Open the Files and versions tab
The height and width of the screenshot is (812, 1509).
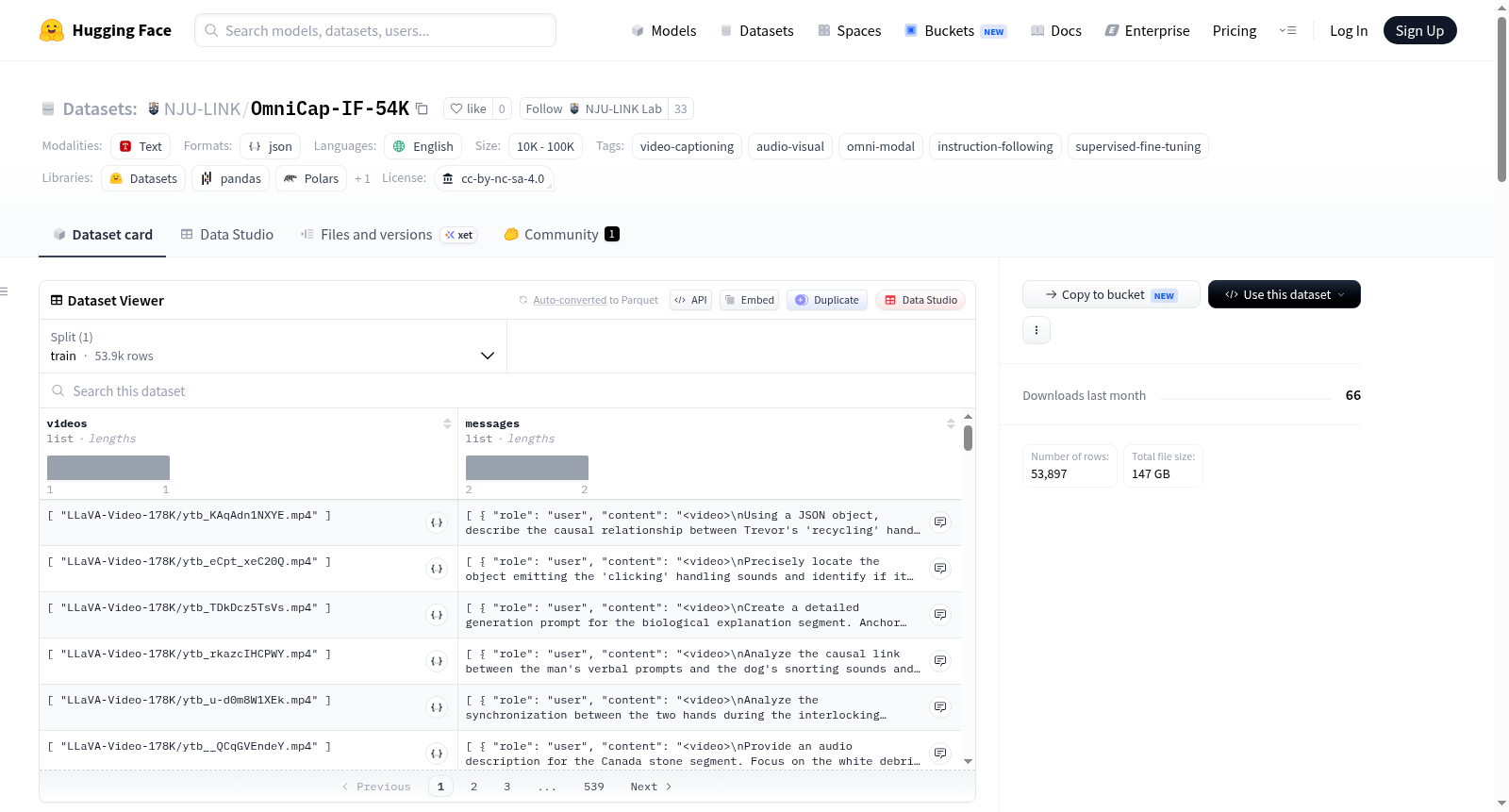pos(389,235)
